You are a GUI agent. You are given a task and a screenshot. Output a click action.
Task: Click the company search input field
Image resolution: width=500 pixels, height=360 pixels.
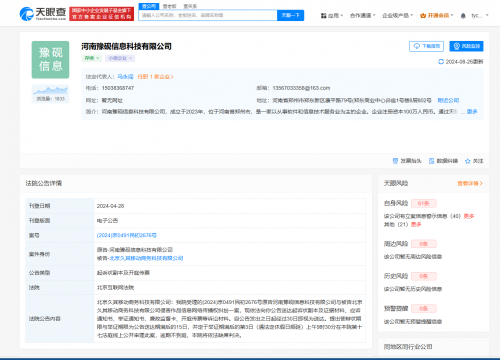click(208, 15)
